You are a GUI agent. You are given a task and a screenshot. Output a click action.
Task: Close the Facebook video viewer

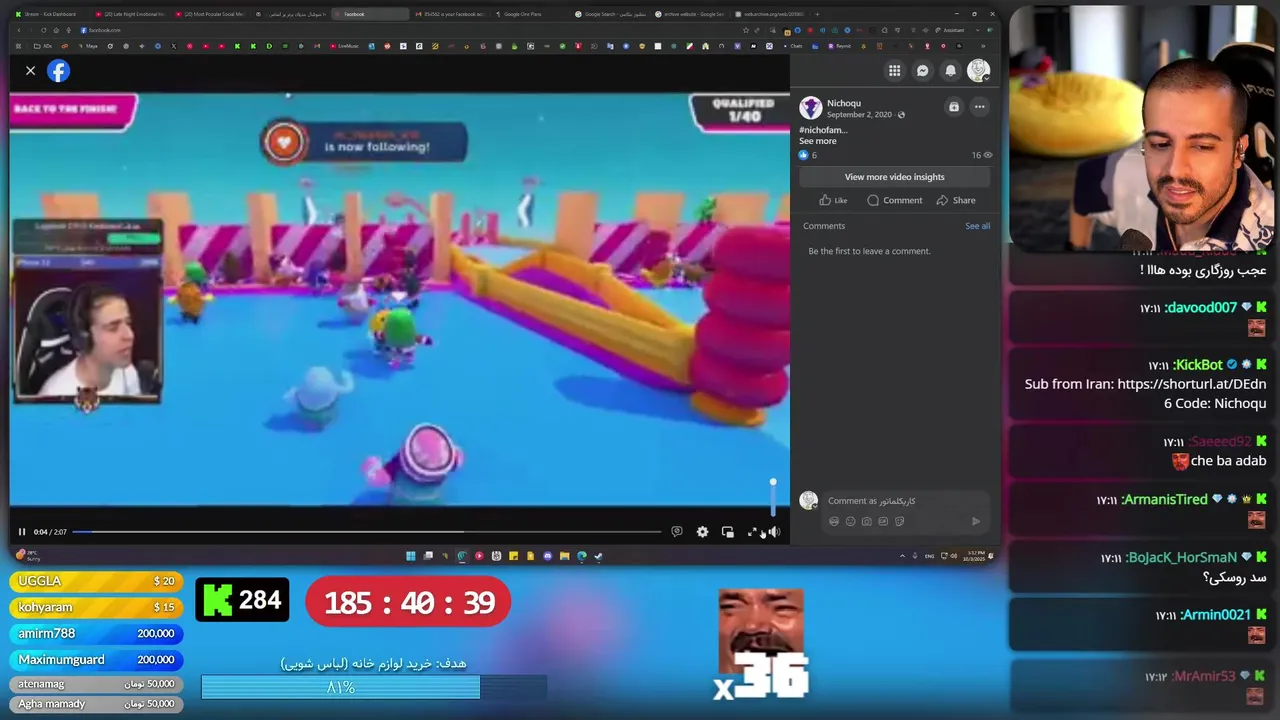(x=30, y=70)
